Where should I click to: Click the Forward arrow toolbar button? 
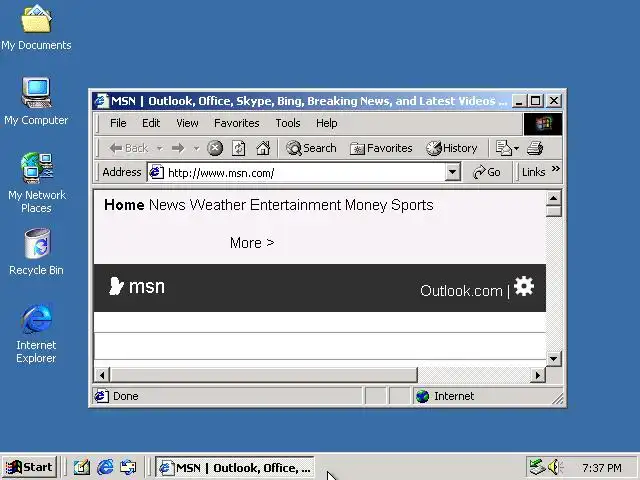[178, 148]
